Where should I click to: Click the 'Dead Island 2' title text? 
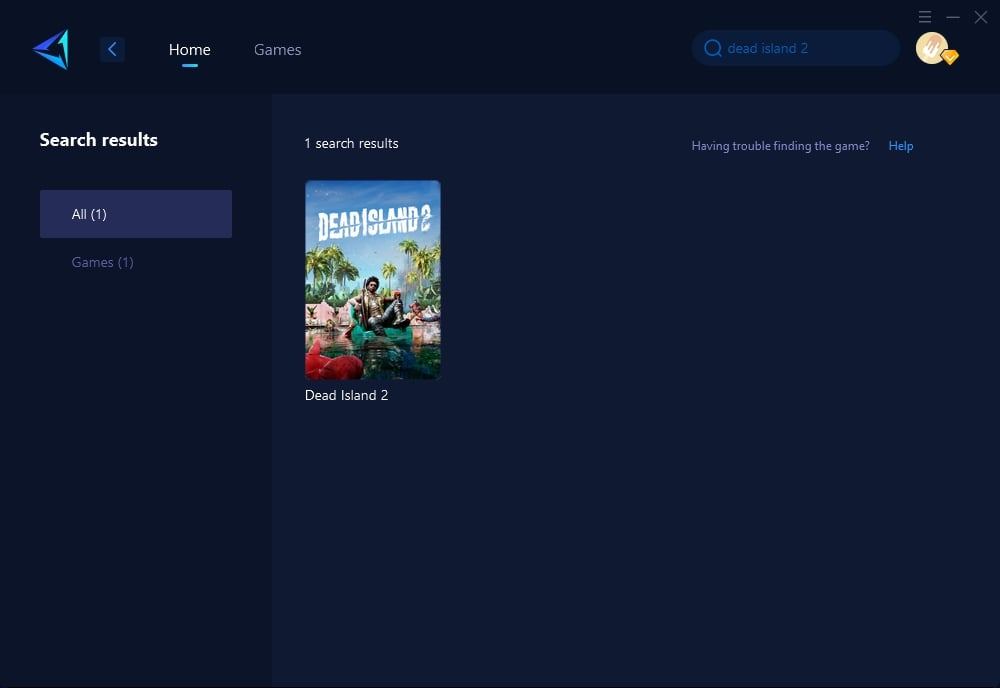pos(346,395)
